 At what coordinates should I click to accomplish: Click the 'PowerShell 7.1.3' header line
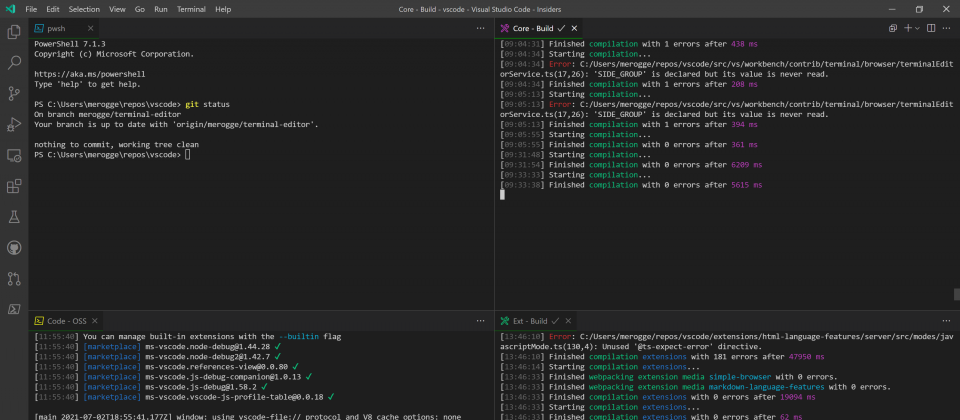(70, 44)
